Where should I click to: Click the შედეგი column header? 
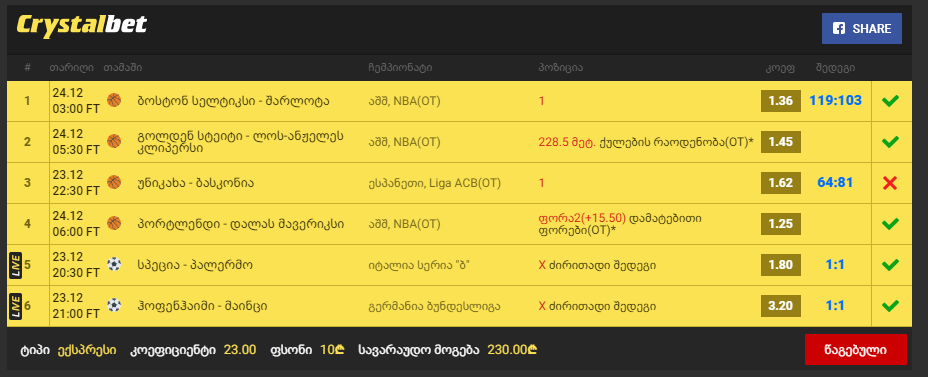[x=835, y=67]
